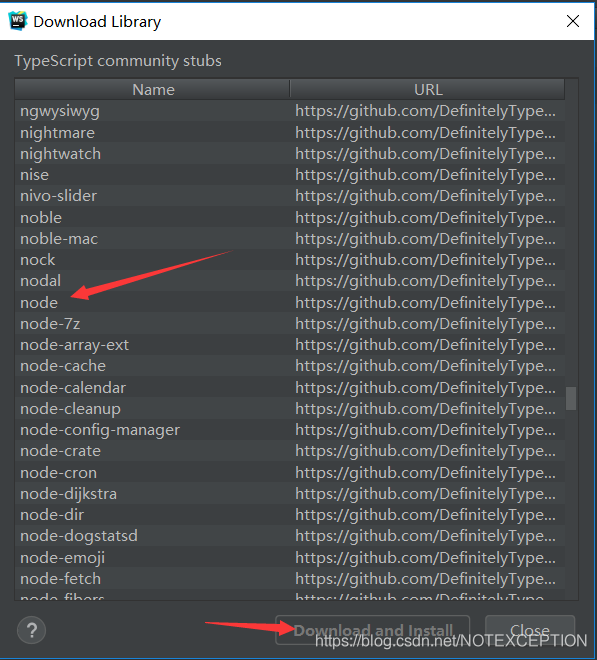Screen dimensions: 597x660
Task: Click the URL cell of node
Action: coord(425,303)
